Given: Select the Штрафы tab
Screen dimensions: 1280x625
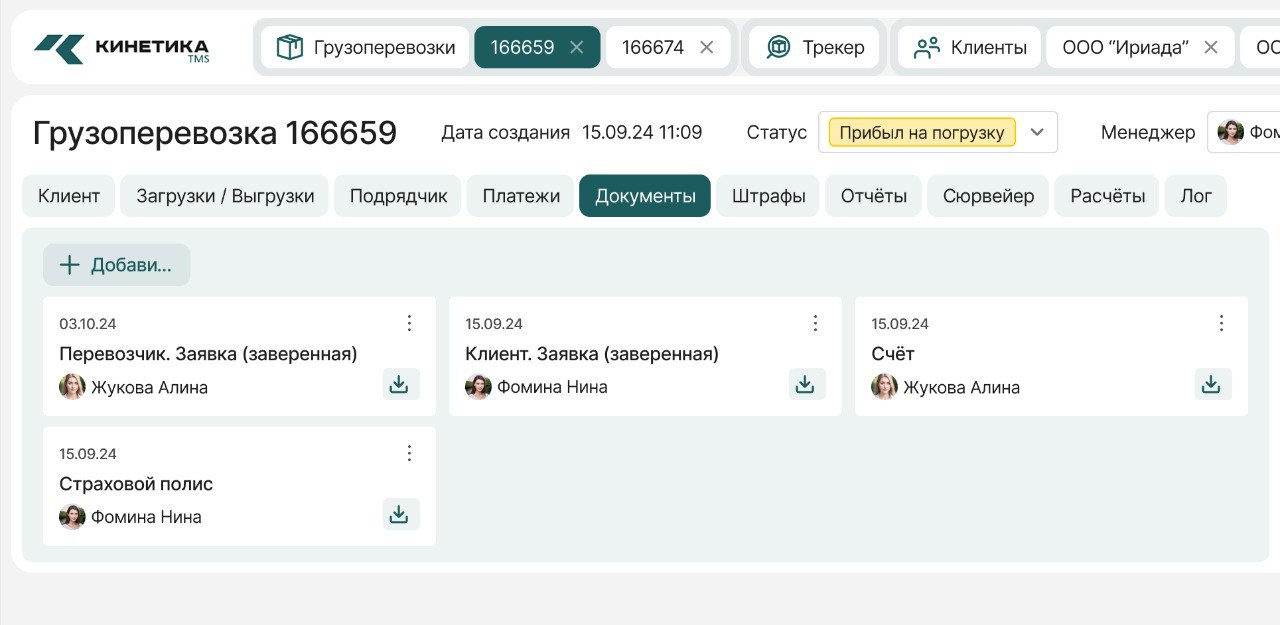Looking at the screenshot, I should (x=768, y=196).
